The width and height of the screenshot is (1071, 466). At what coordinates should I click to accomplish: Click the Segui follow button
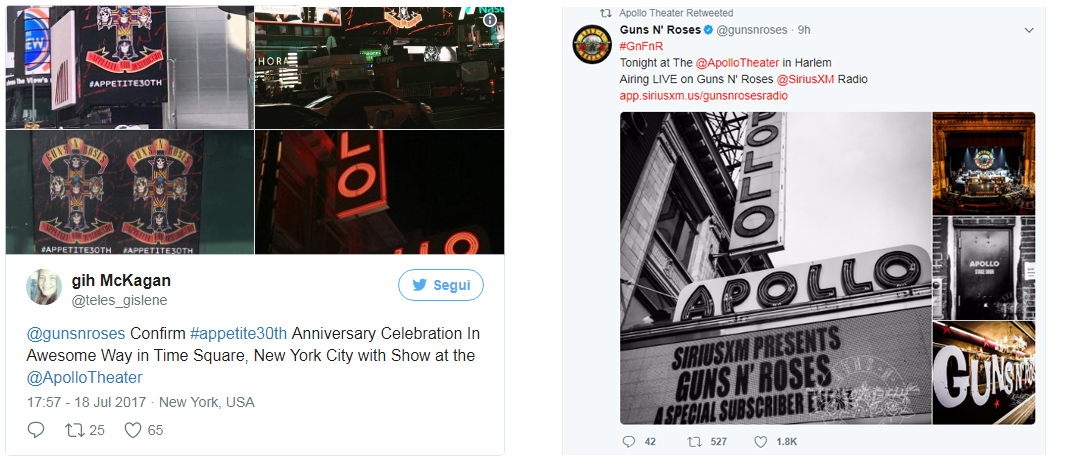[x=441, y=286]
